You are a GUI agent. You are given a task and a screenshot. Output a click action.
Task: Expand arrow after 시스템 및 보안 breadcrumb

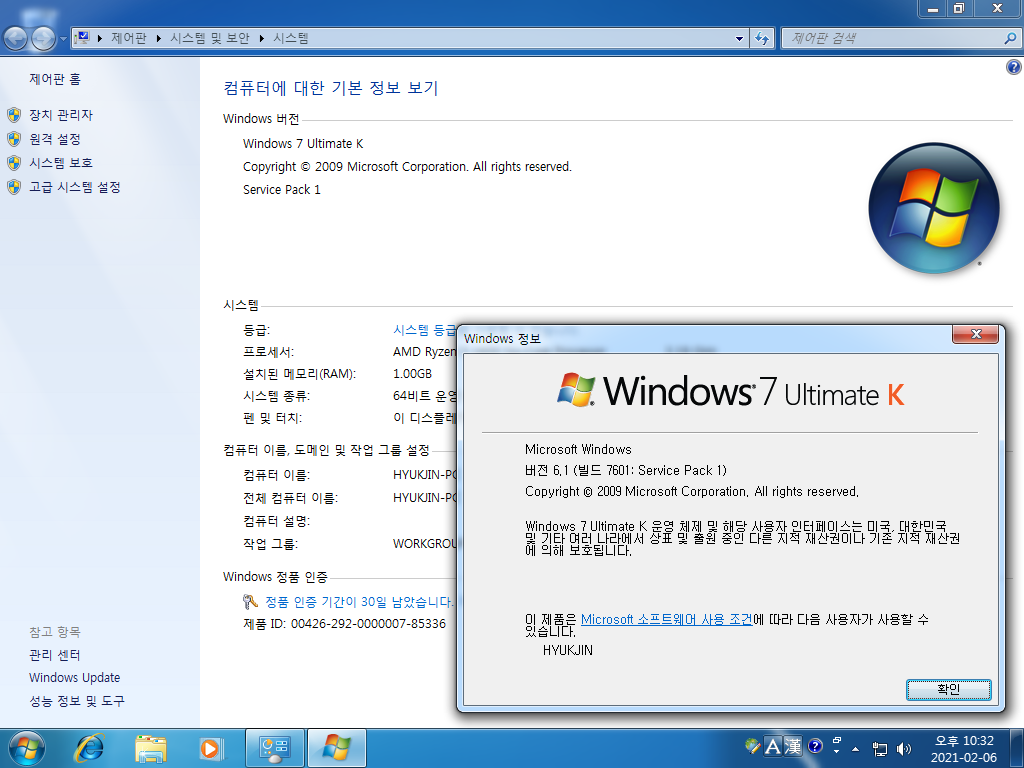tap(261, 39)
